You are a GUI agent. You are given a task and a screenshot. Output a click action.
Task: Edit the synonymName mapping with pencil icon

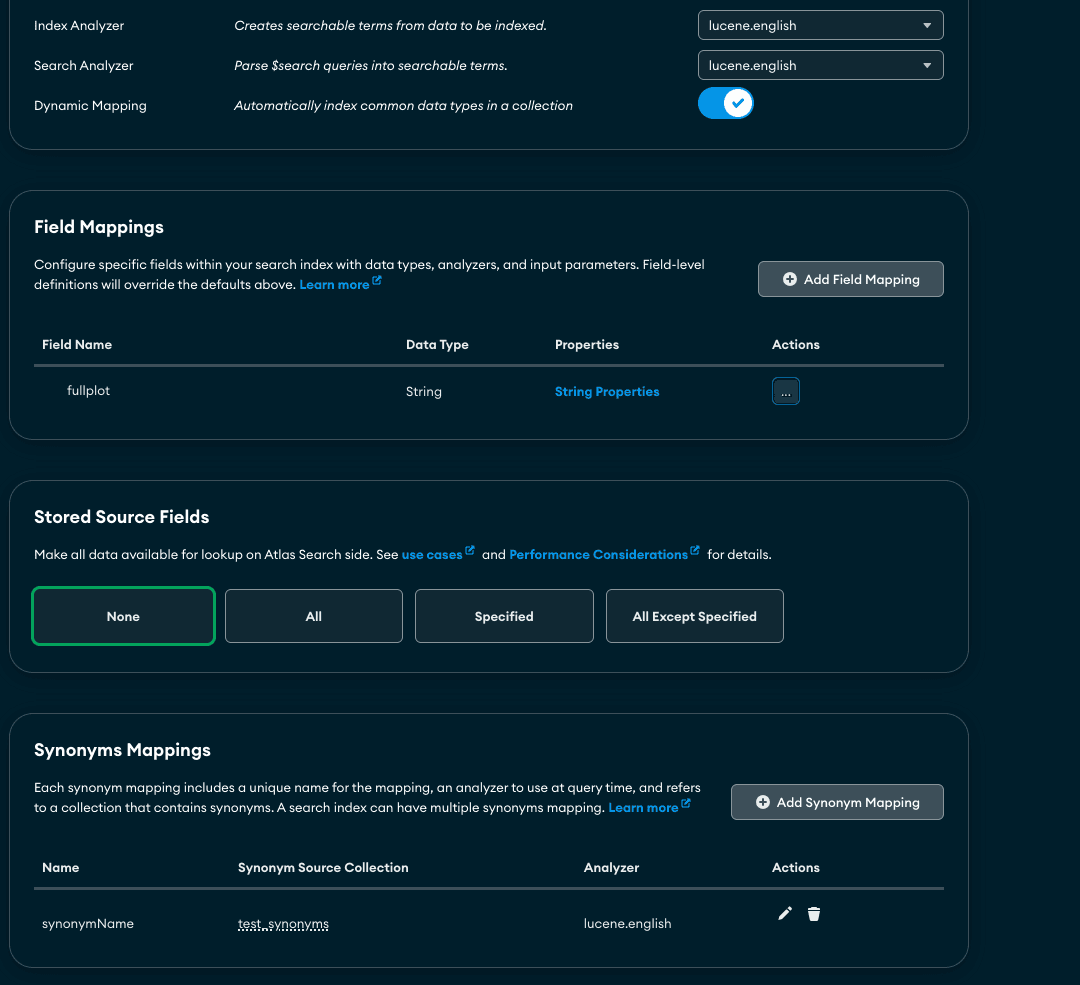785,914
